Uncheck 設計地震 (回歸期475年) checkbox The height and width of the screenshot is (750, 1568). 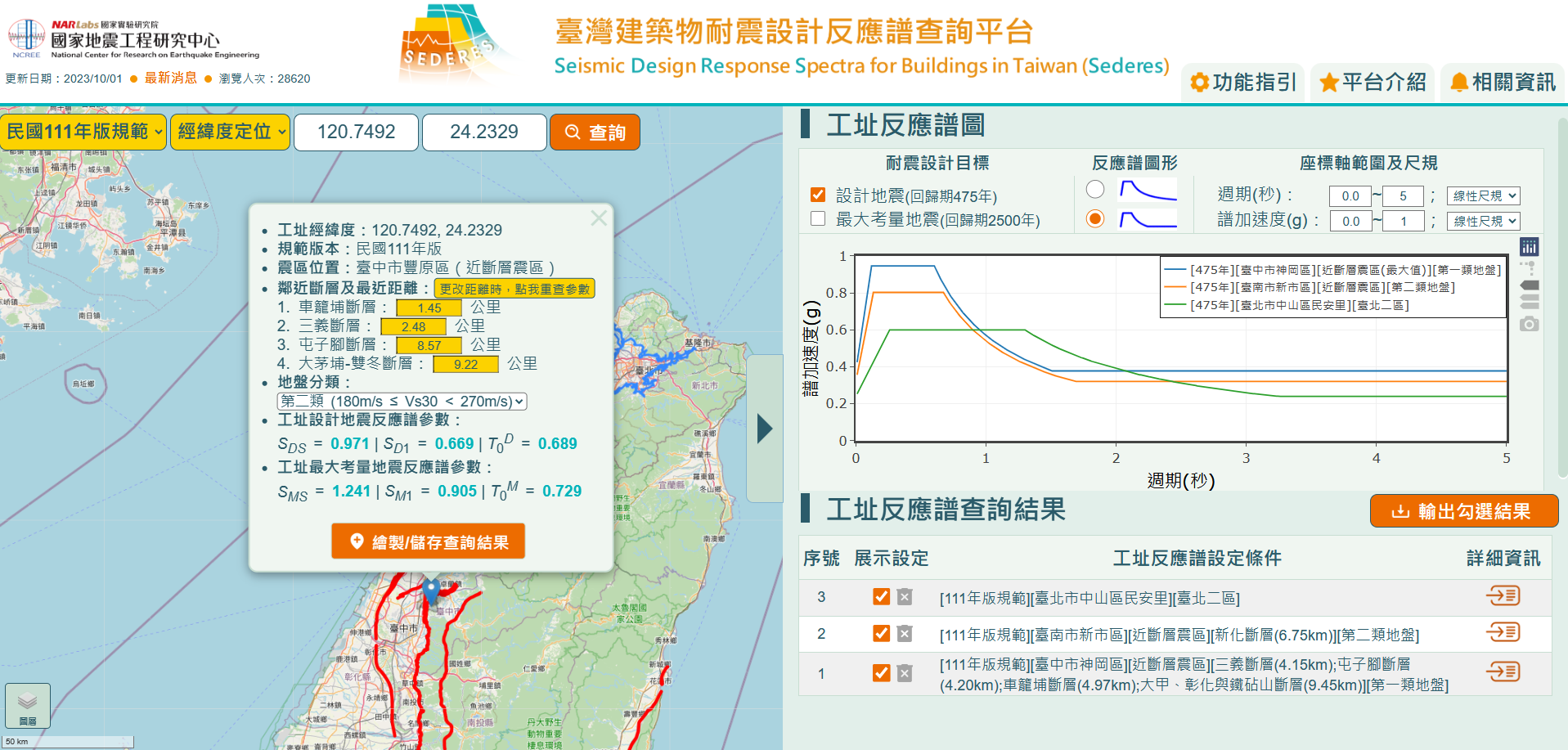point(818,195)
